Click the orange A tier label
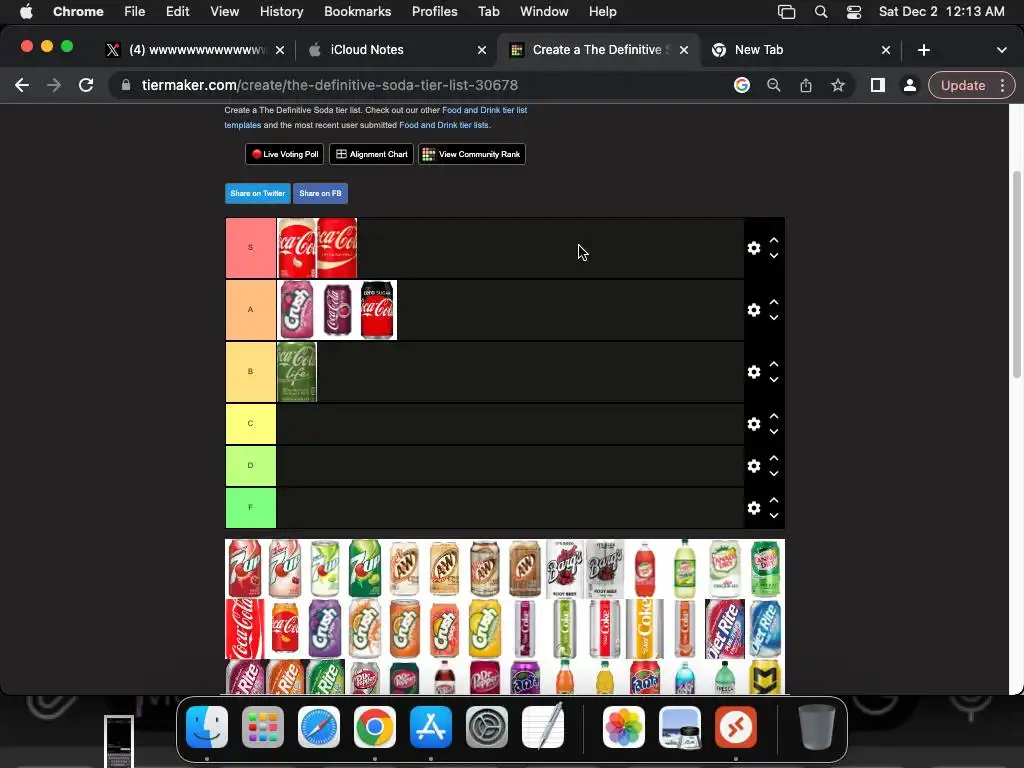This screenshot has width=1024, height=768. tap(251, 310)
